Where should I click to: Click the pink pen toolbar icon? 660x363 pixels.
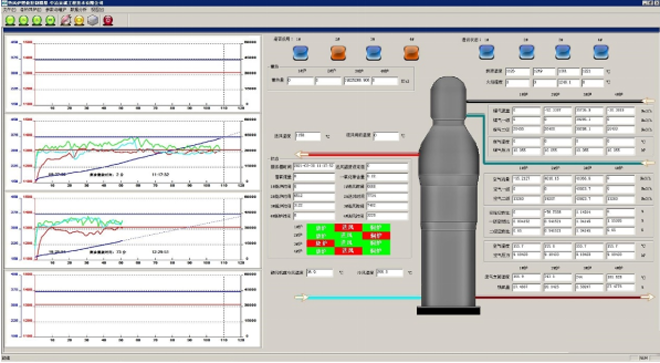[x=66, y=20]
